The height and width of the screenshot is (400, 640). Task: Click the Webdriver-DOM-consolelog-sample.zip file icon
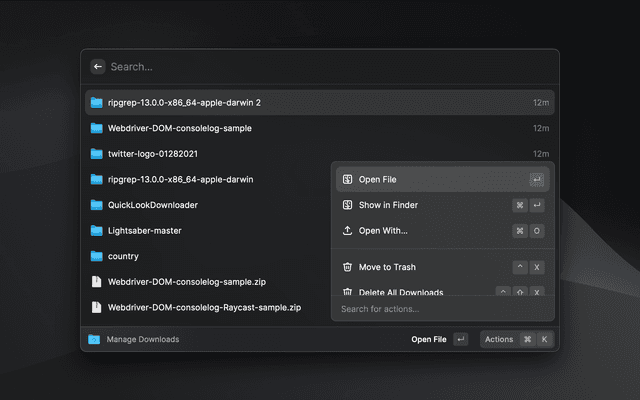click(x=97, y=282)
